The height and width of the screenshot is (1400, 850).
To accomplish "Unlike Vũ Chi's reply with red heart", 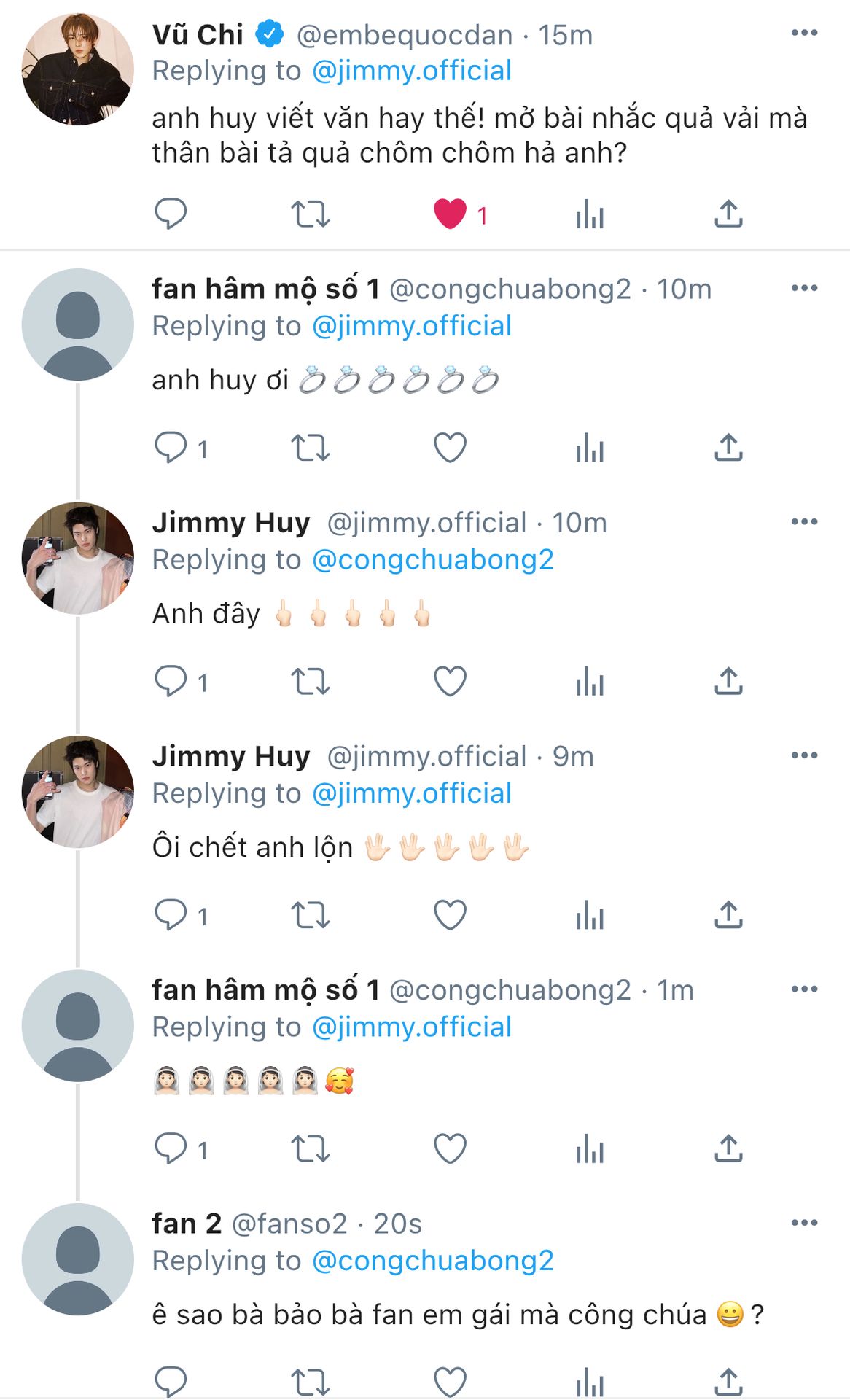I will 450,214.
